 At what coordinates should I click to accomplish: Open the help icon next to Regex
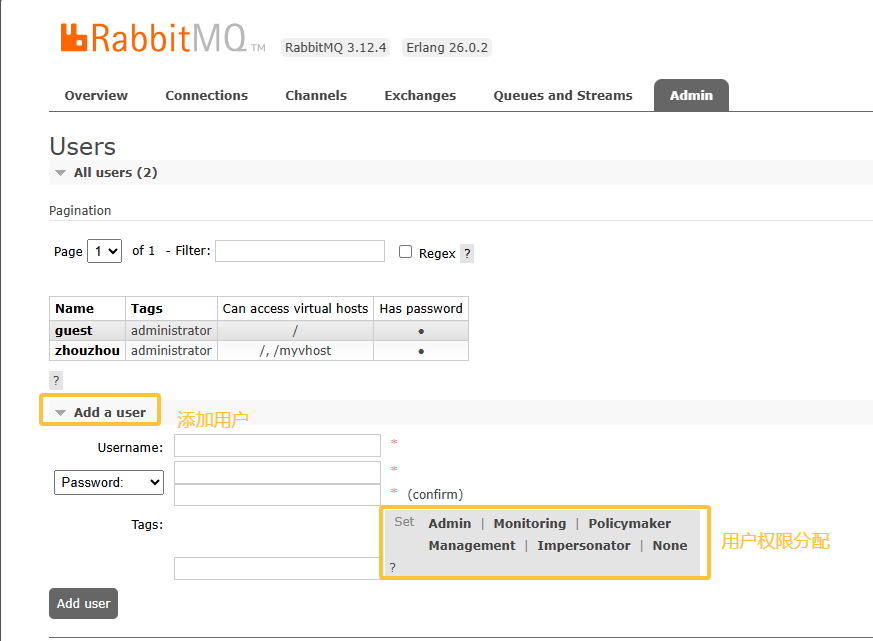pos(467,253)
